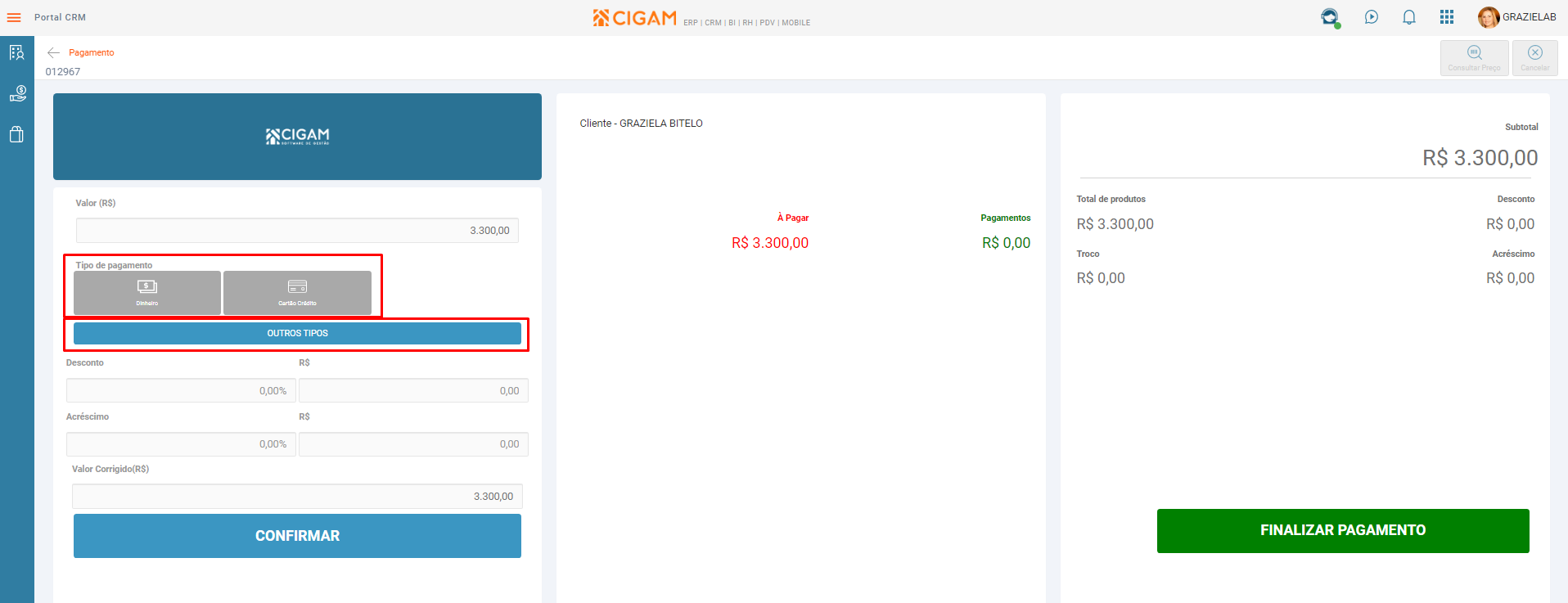Open the shopping bag sidebar icon
Screen dimensions: 1568x603
[x=17, y=134]
